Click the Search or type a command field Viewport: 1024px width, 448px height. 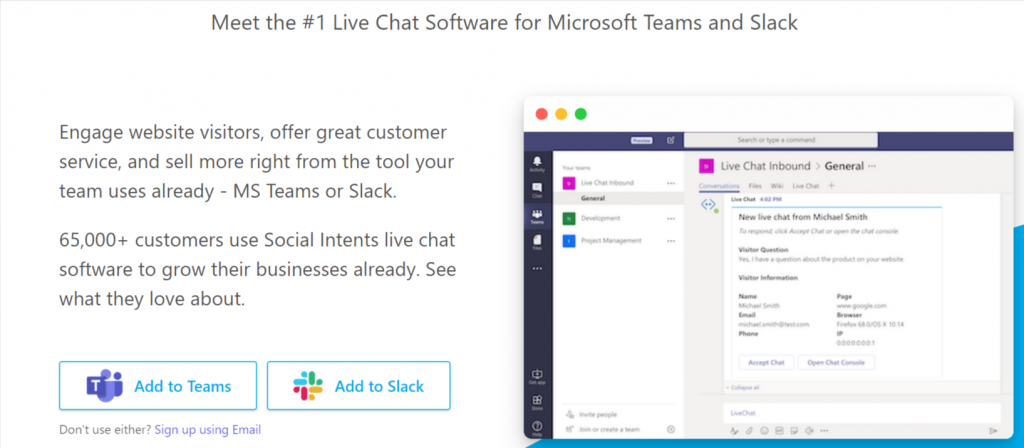coord(780,140)
